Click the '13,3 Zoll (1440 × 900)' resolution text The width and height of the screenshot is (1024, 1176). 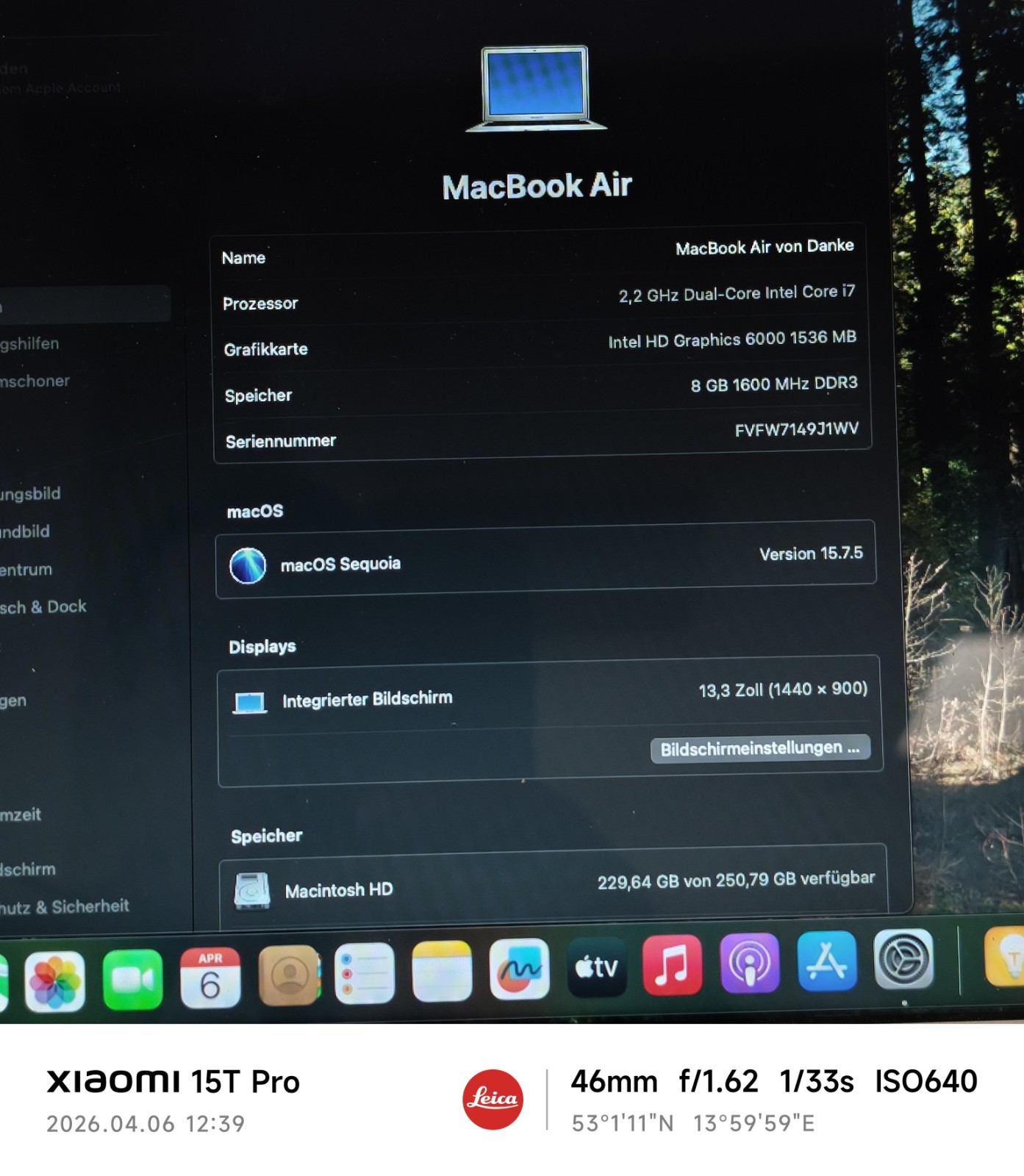click(x=784, y=689)
